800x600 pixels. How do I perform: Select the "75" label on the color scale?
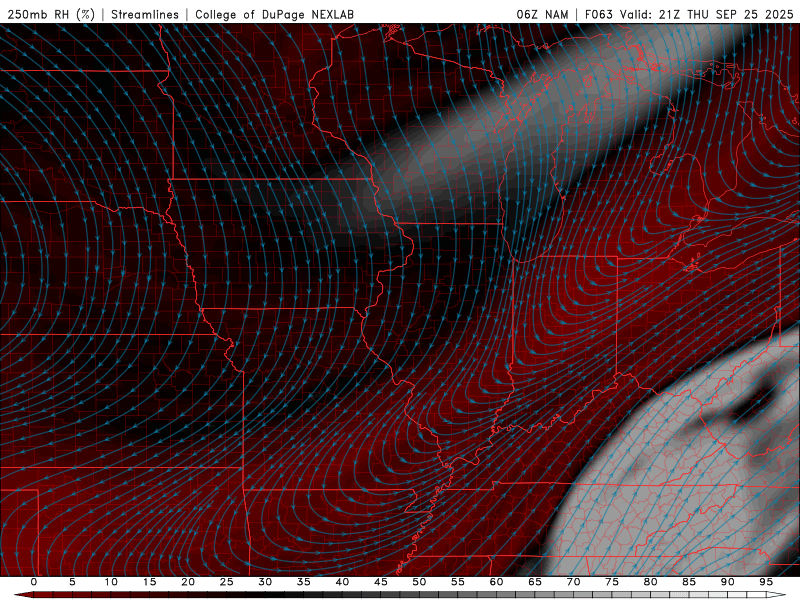(x=612, y=582)
